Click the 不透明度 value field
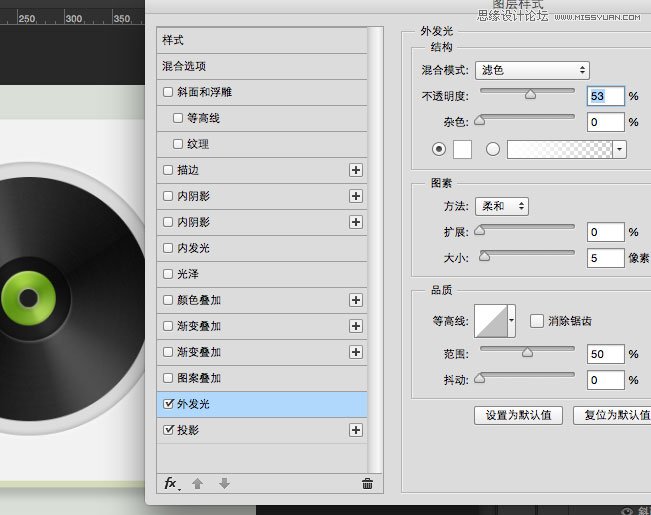 tap(606, 96)
